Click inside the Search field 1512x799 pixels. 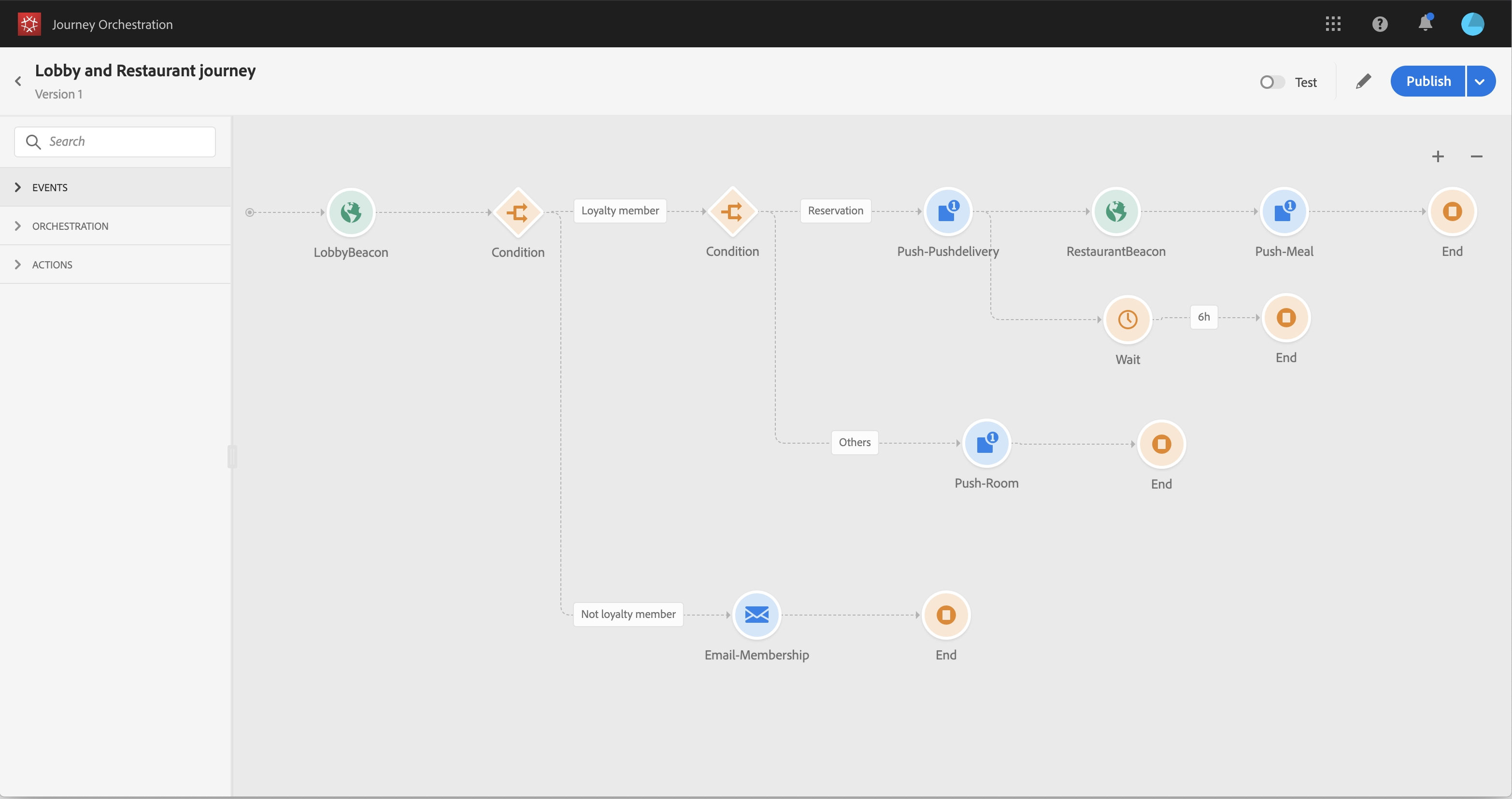coord(114,141)
